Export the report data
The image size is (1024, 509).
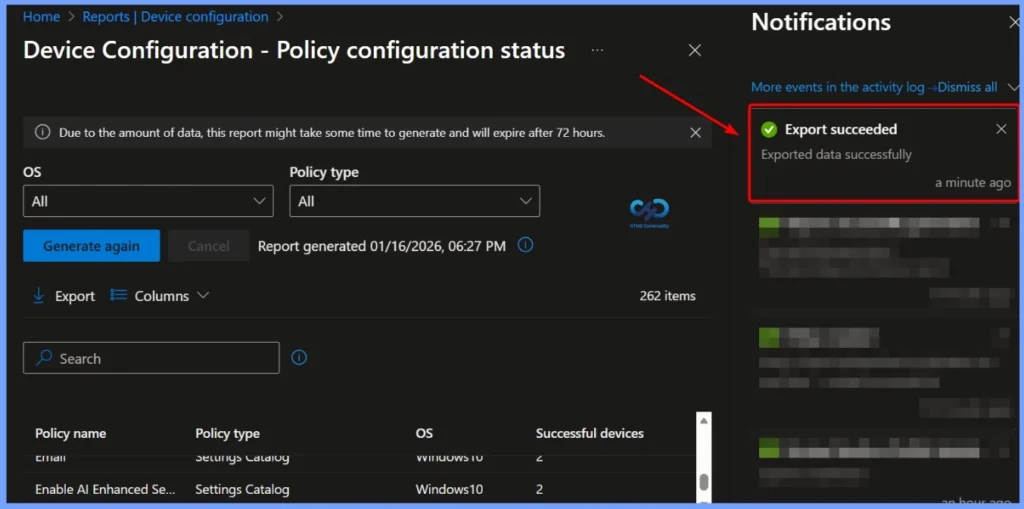pyautogui.click(x=64, y=296)
